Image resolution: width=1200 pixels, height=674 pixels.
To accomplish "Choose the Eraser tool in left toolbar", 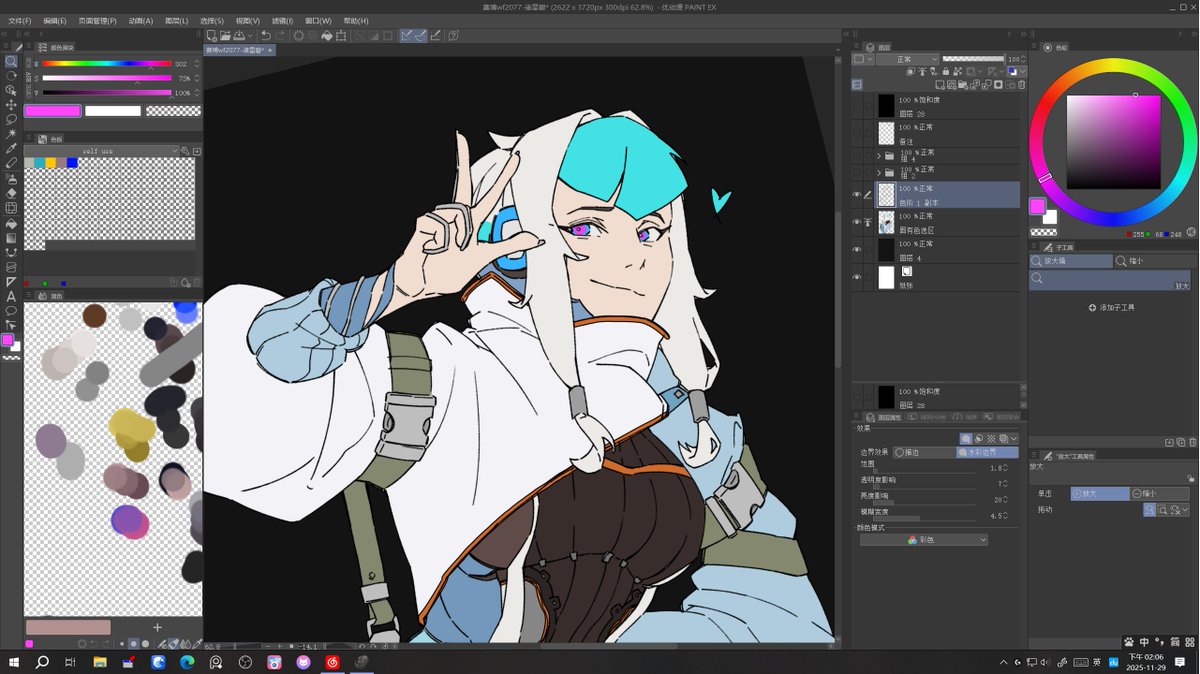I will pos(11,193).
